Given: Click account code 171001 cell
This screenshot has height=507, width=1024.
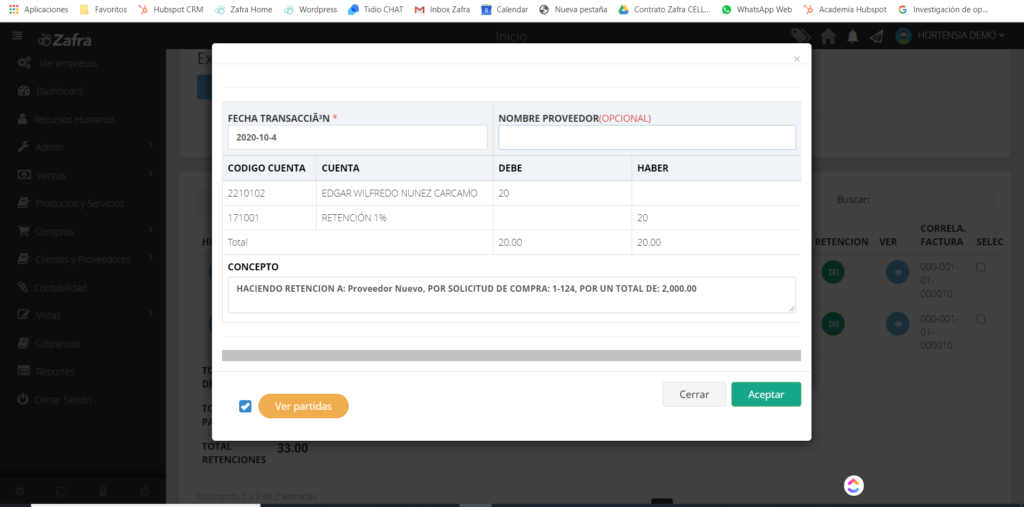Looking at the screenshot, I should click(x=270, y=218).
